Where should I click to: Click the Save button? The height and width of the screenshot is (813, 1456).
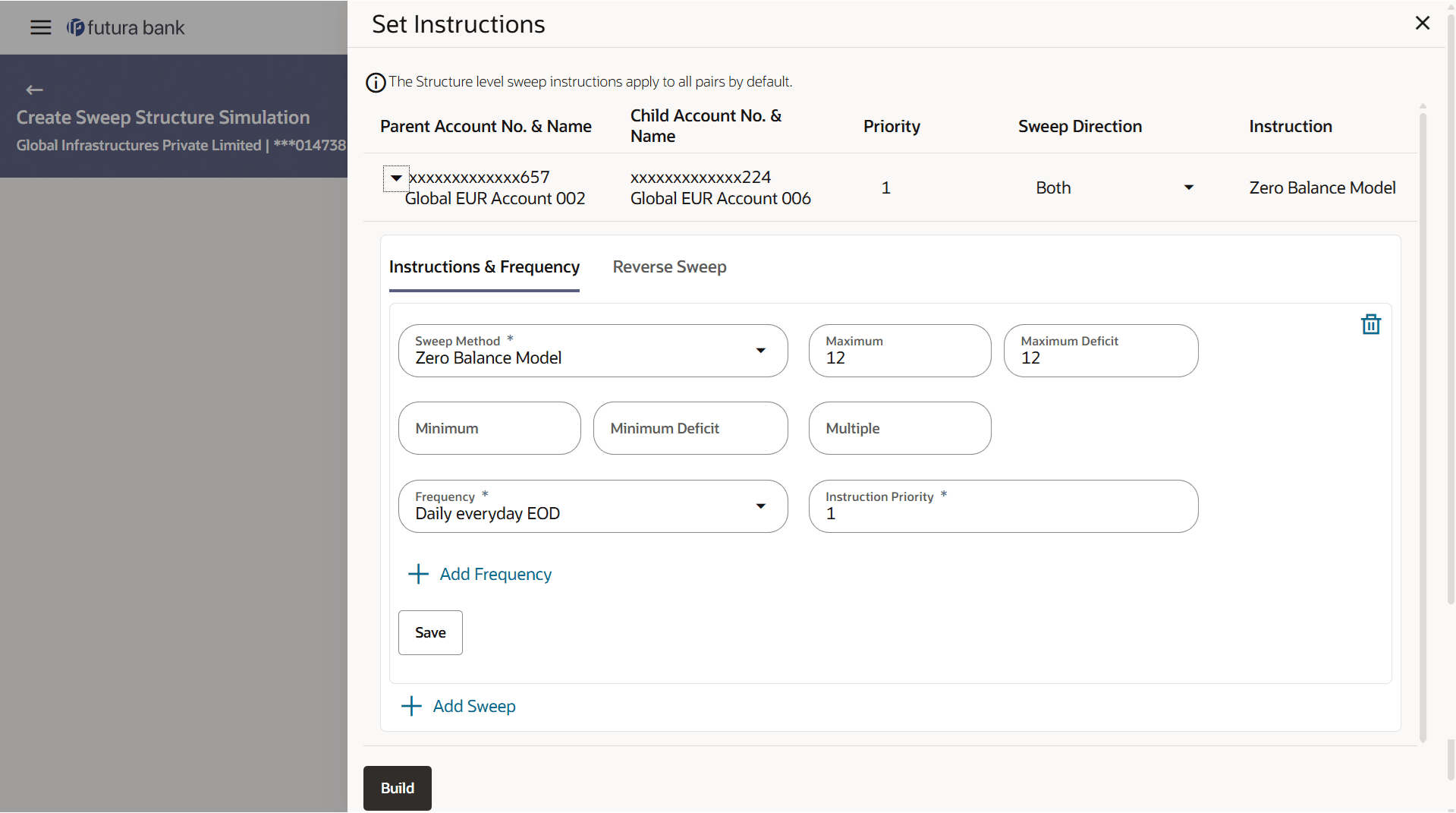click(x=430, y=633)
